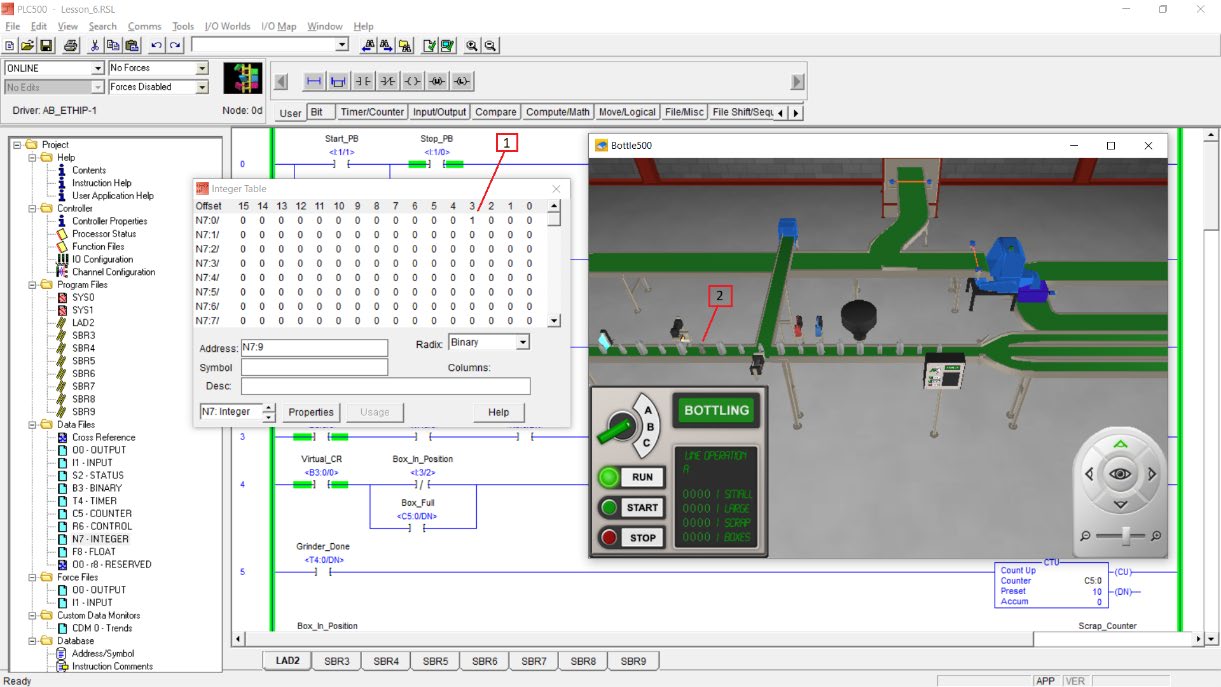Collapse the Project tree root node
Viewport: 1221px width, 687px height.
(17, 145)
